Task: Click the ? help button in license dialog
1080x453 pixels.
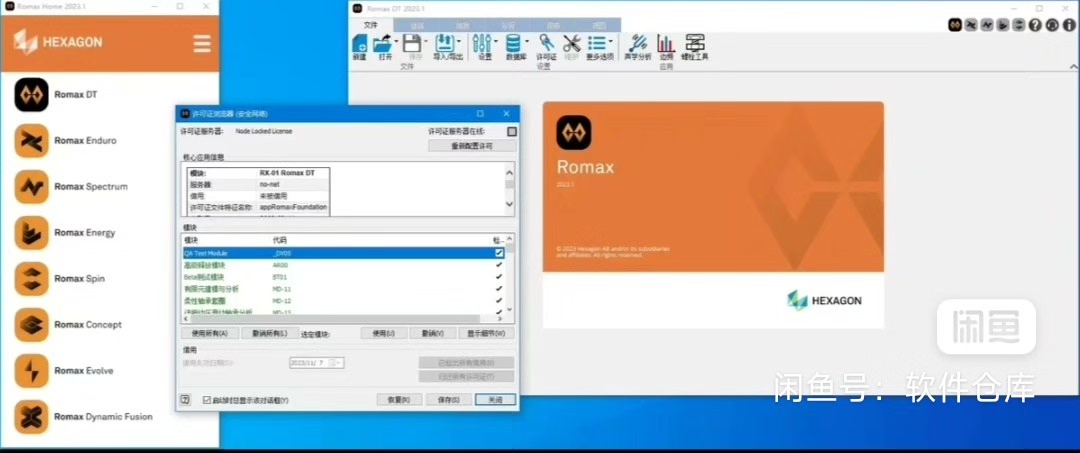Action: pos(185,399)
